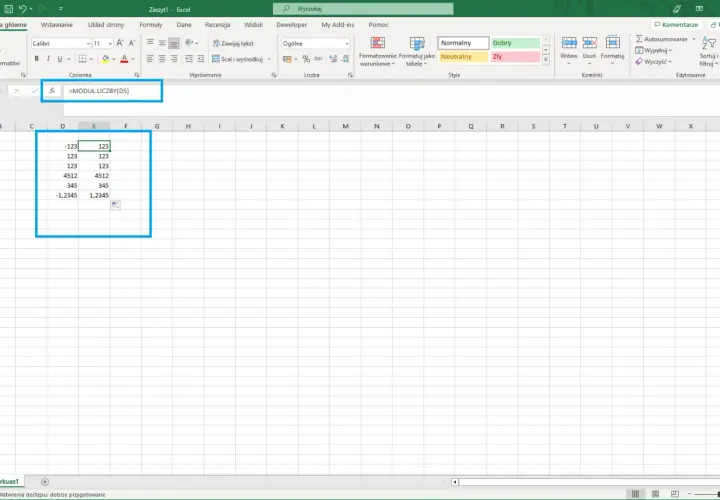720x500 pixels.
Task: Align text to top of cell
Action: [x=150, y=43]
